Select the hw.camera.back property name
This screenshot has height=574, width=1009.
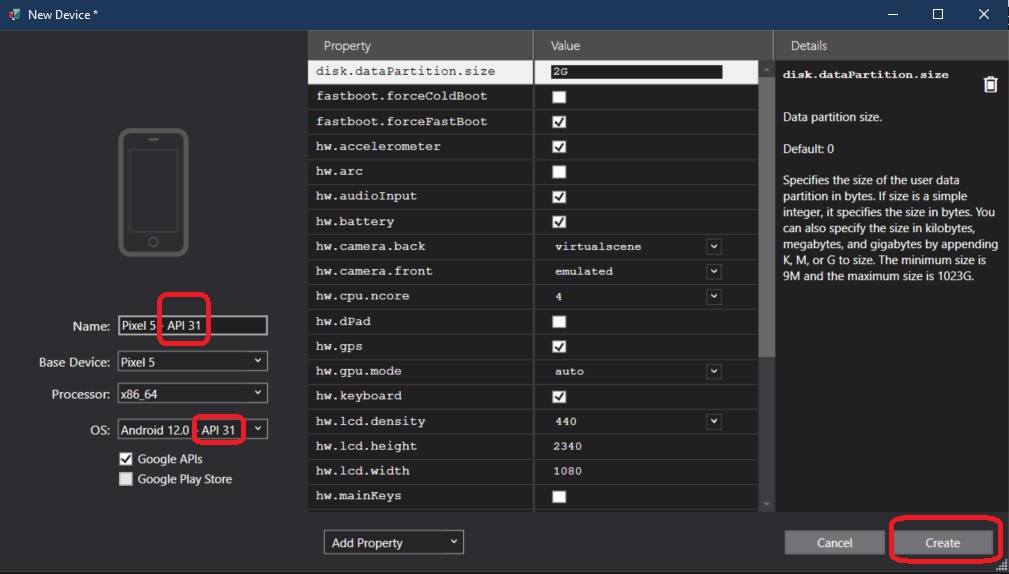point(371,246)
